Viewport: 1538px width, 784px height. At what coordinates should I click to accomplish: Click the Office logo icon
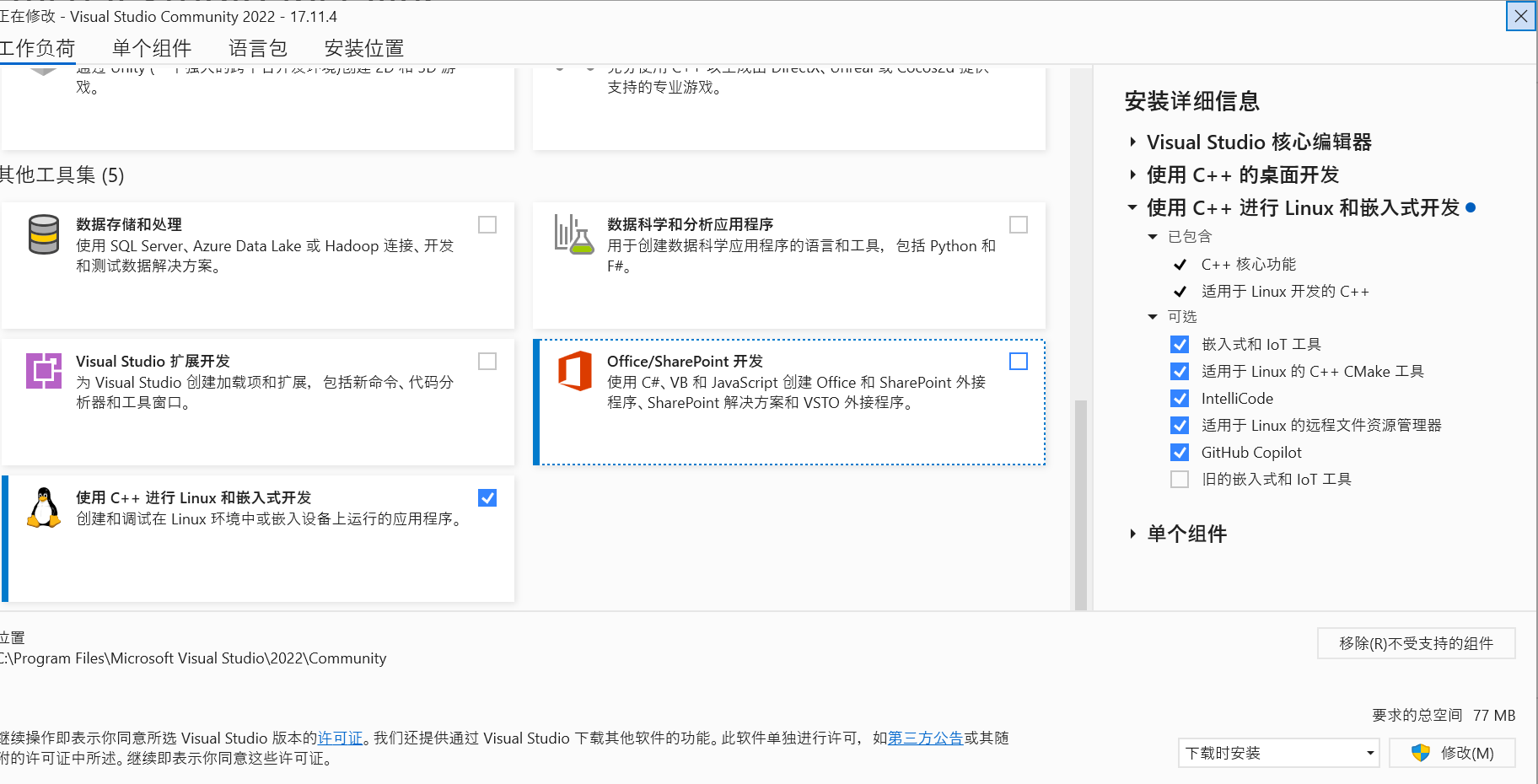point(574,371)
